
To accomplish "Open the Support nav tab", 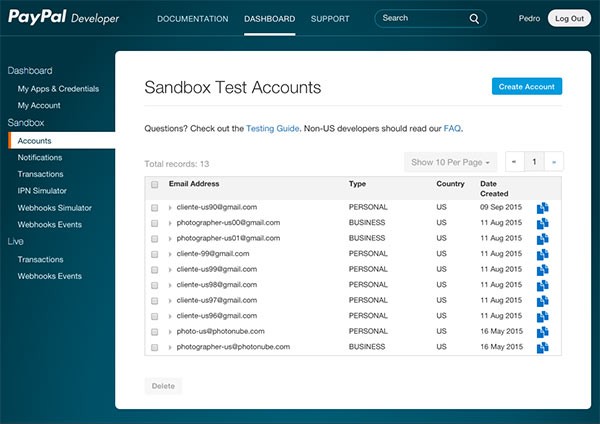I will click(330, 19).
